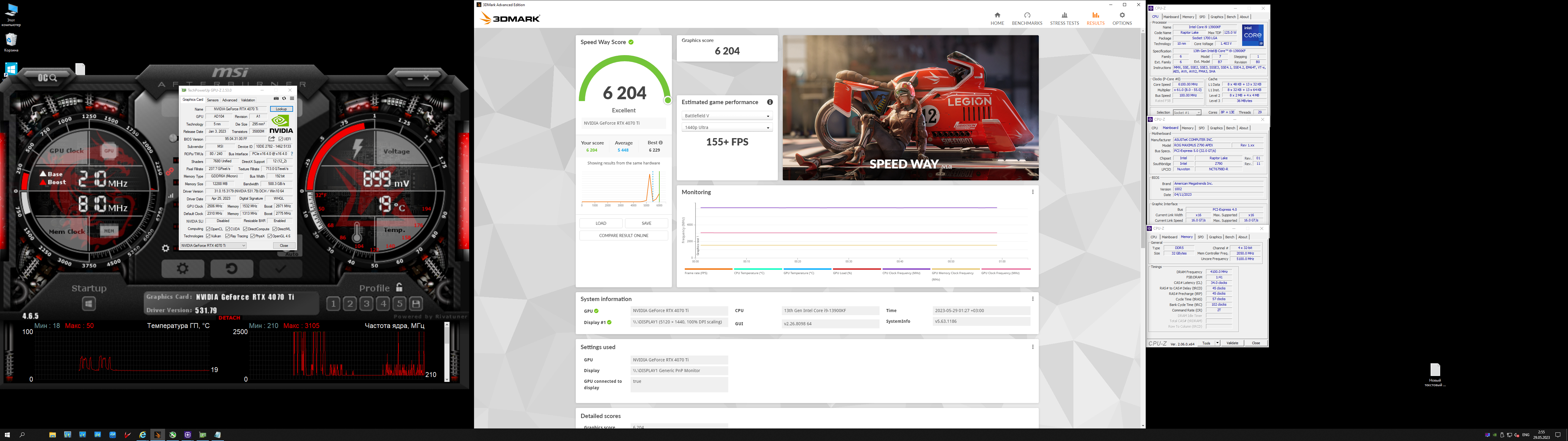This screenshot has width=1568, height=441.
Task: Click the Lookup button in GPU-Z
Action: click(281, 109)
